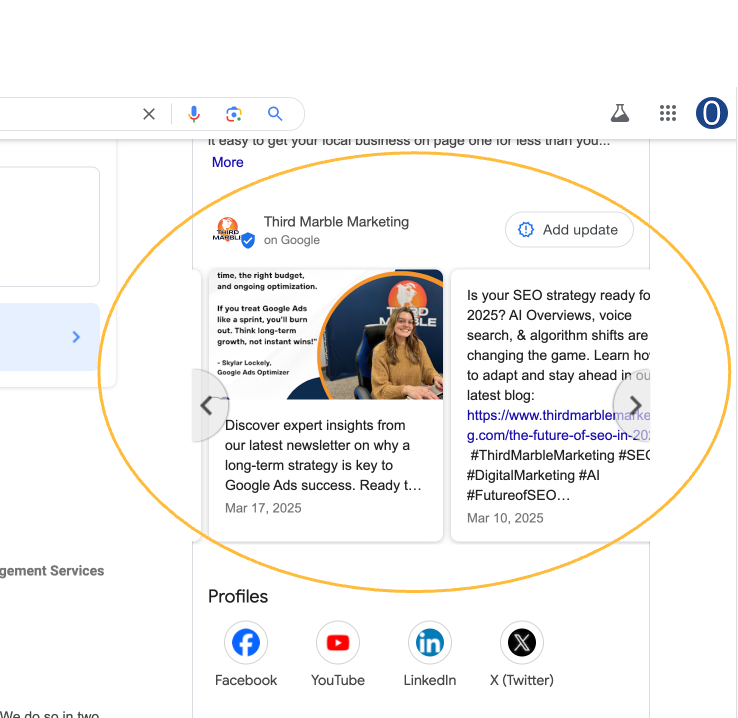The image size is (738, 718).
Task: Start voice search with the microphone icon
Action: pyautogui.click(x=194, y=114)
